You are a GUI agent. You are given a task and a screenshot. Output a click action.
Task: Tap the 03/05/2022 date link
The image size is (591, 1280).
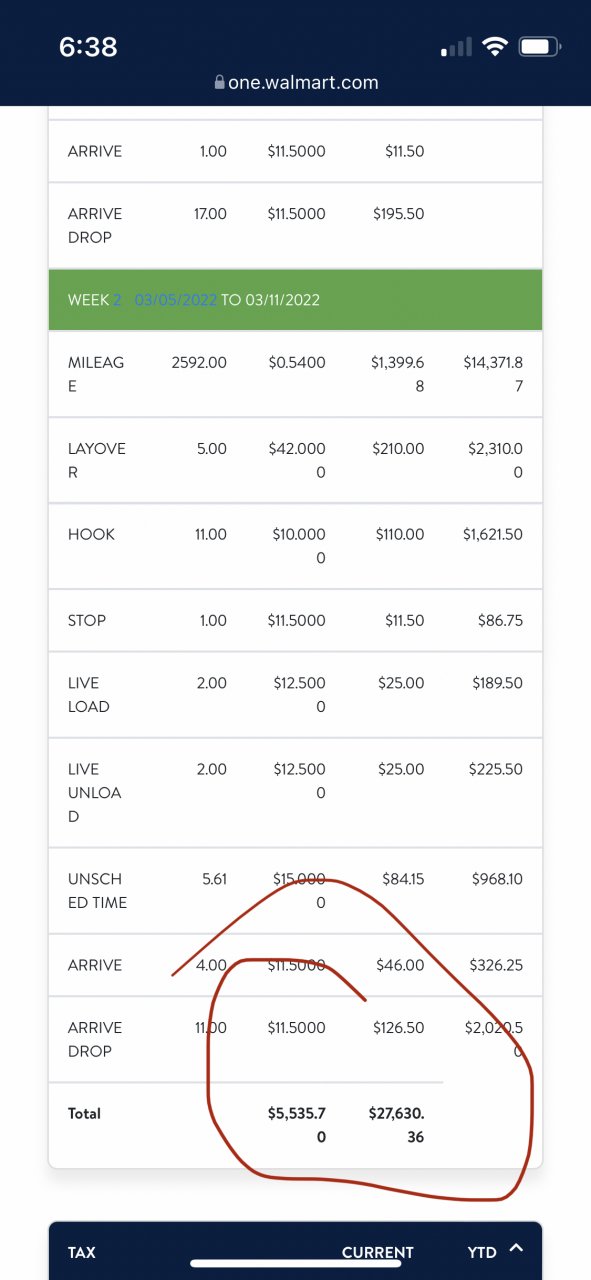tap(176, 300)
